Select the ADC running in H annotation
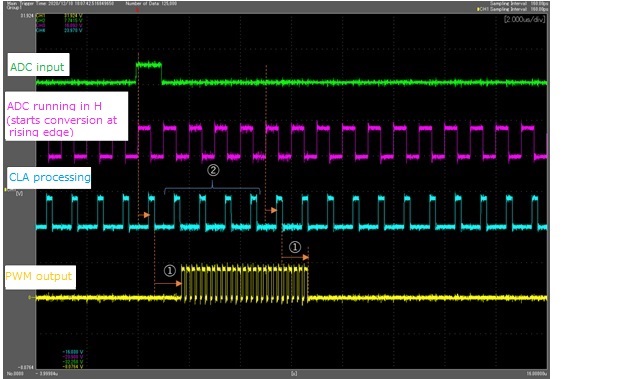Viewport: 617px width, 379px height. [66, 116]
